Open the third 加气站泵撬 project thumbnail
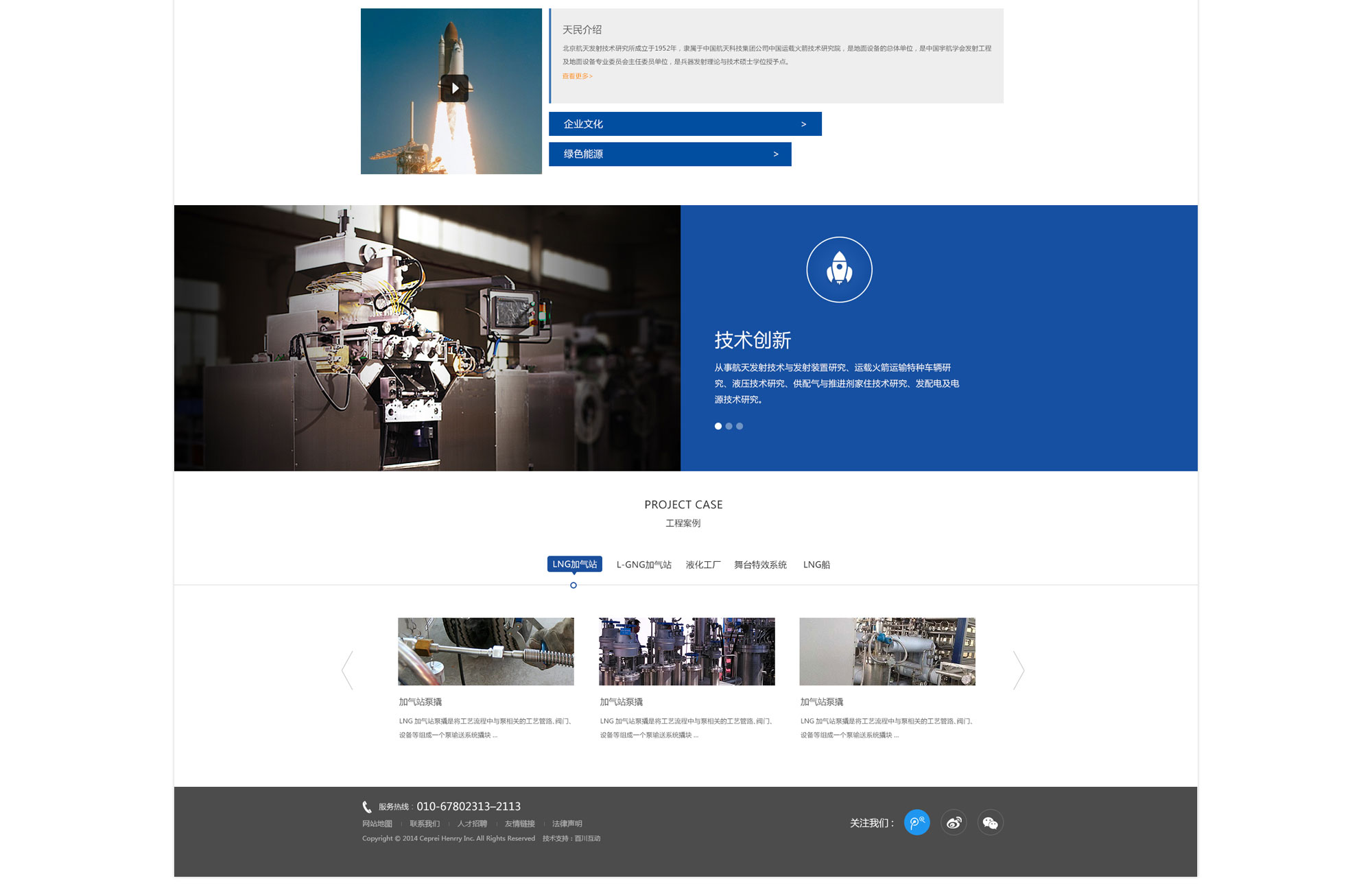The width and height of the screenshot is (1372, 885). pos(887,651)
